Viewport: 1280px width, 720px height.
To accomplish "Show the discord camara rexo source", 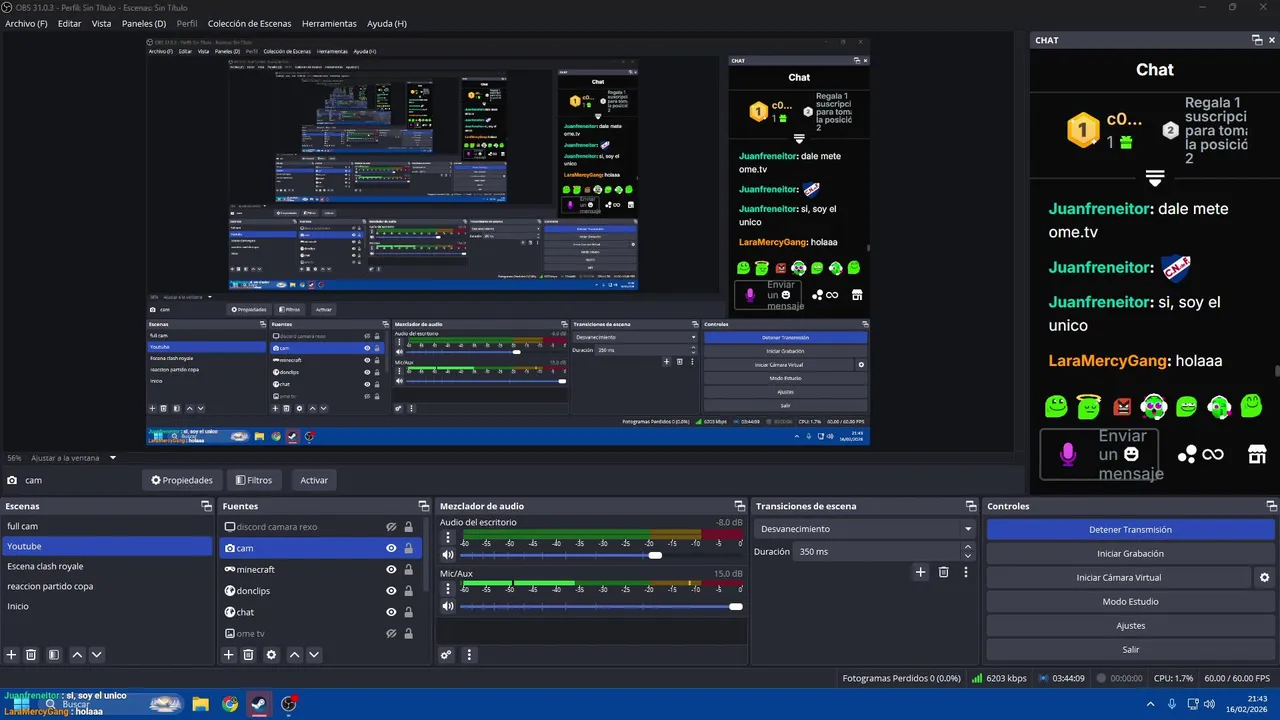I will tap(391, 527).
